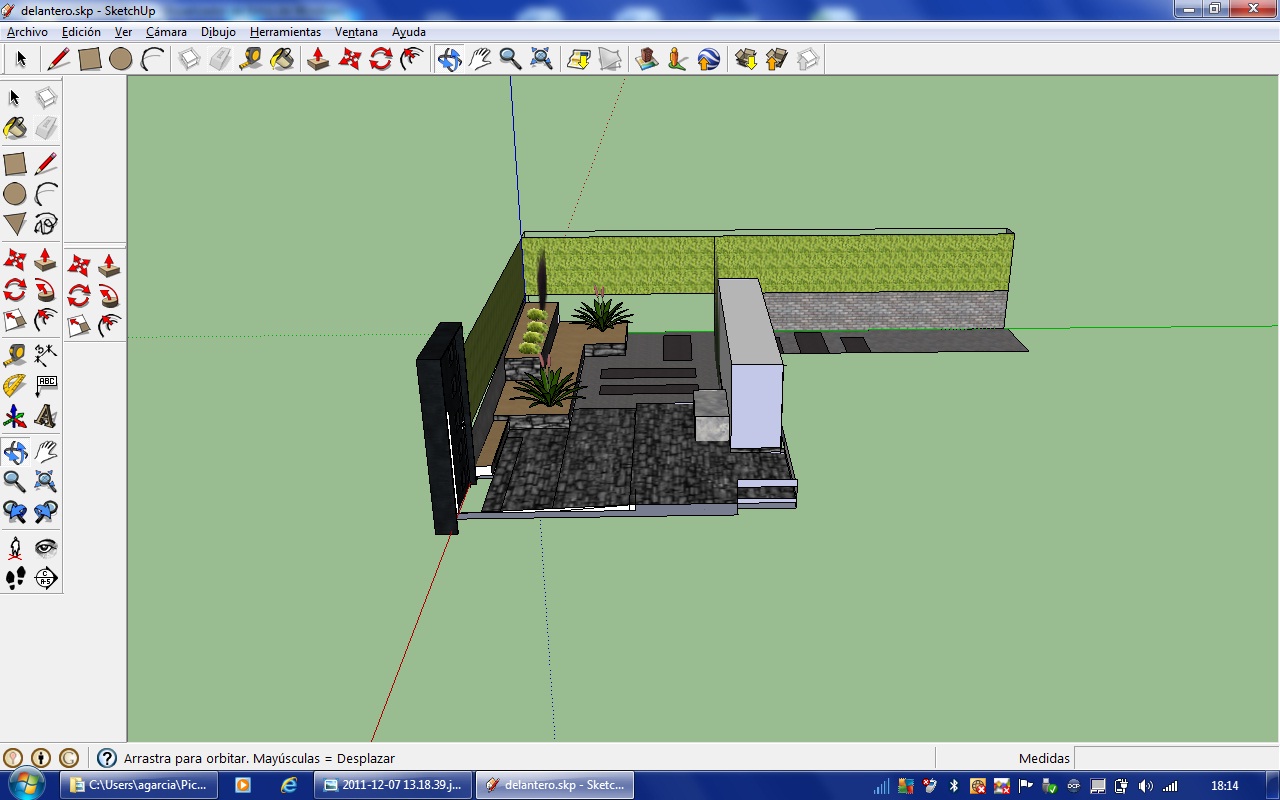Click the Bluetooth tray icon
Image resolution: width=1280 pixels, height=800 pixels.
point(953,786)
